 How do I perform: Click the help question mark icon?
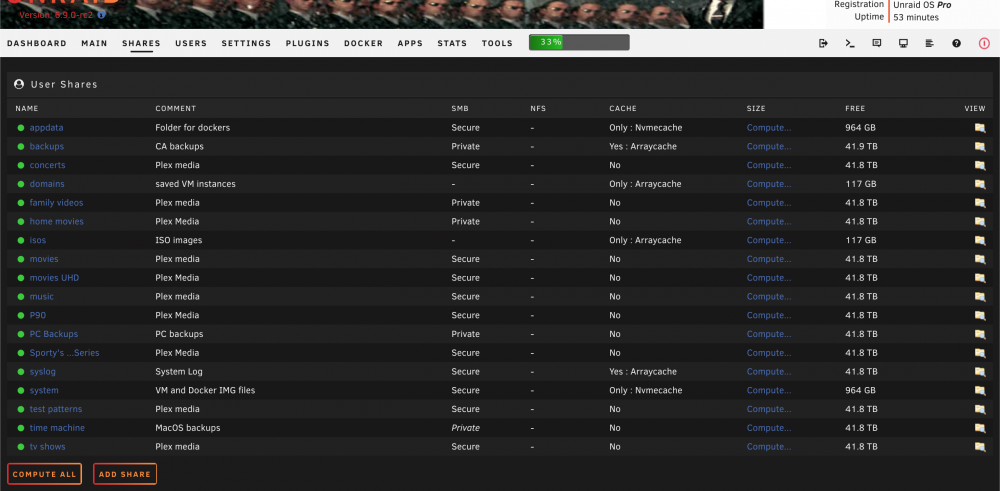pos(956,43)
